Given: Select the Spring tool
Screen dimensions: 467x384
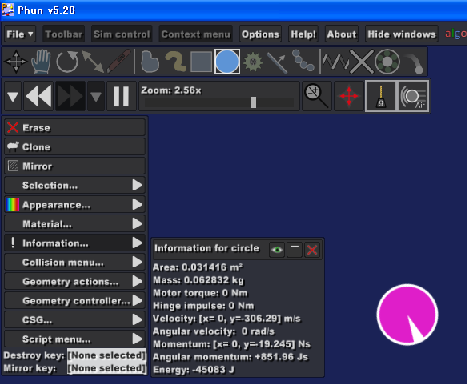Looking at the screenshot, I should pyautogui.click(x=335, y=62).
